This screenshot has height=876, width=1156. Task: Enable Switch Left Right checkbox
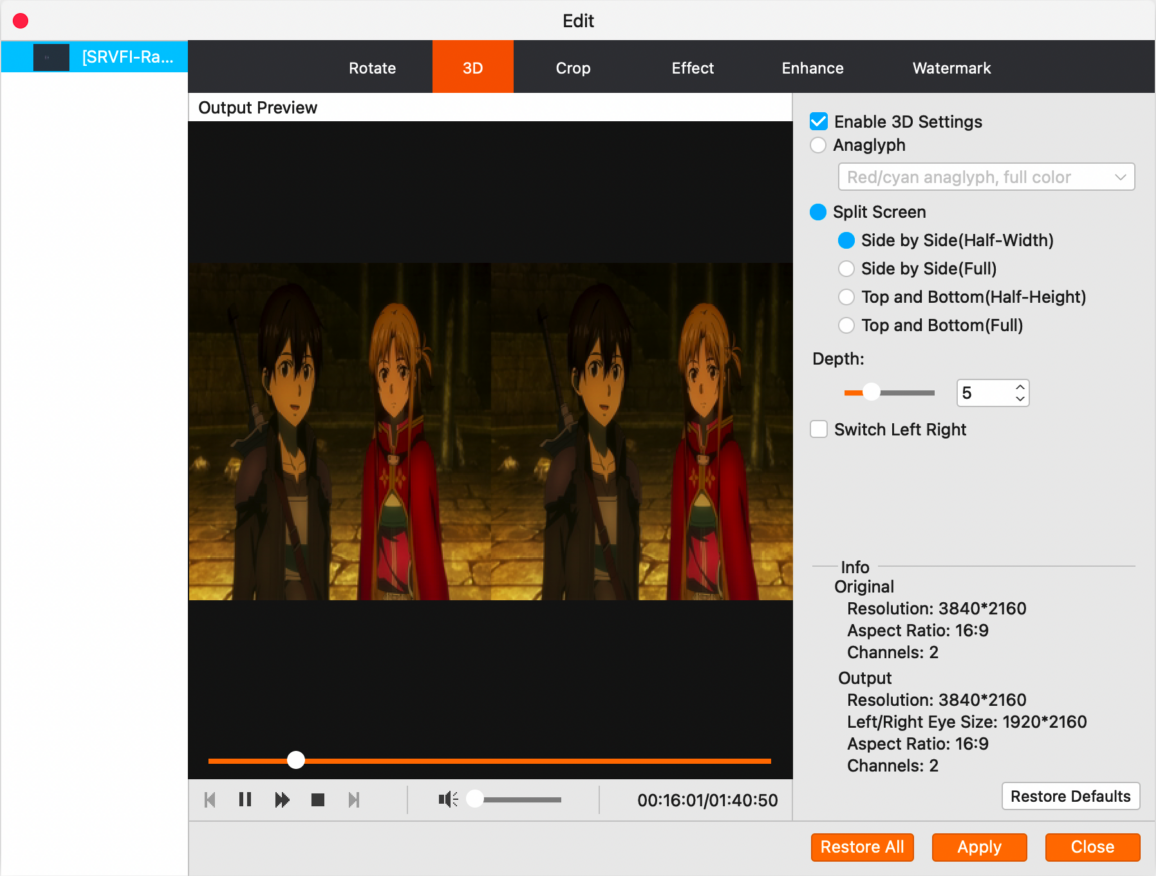click(818, 429)
